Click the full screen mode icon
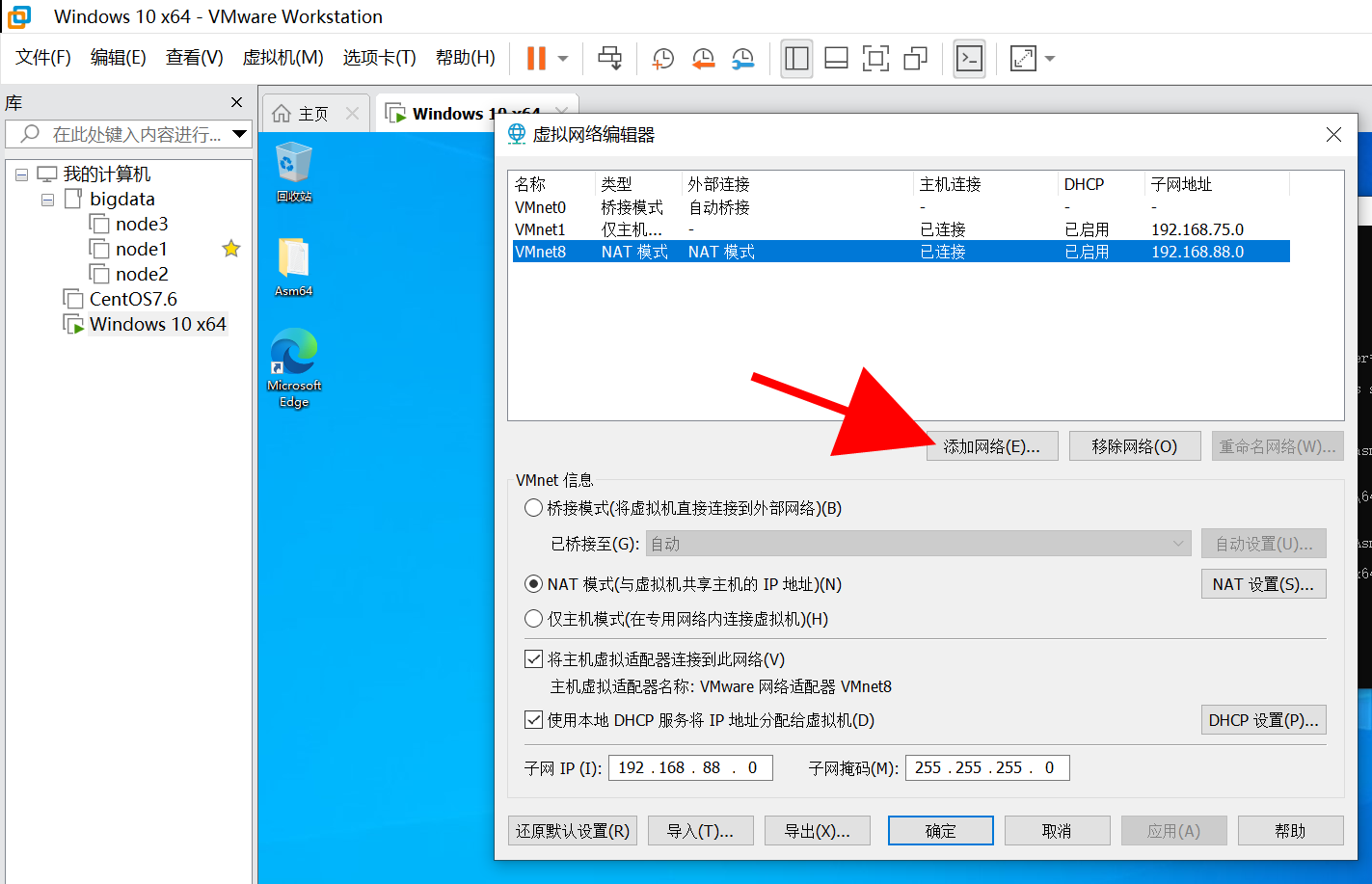This screenshot has height=884, width=1372. point(875,58)
